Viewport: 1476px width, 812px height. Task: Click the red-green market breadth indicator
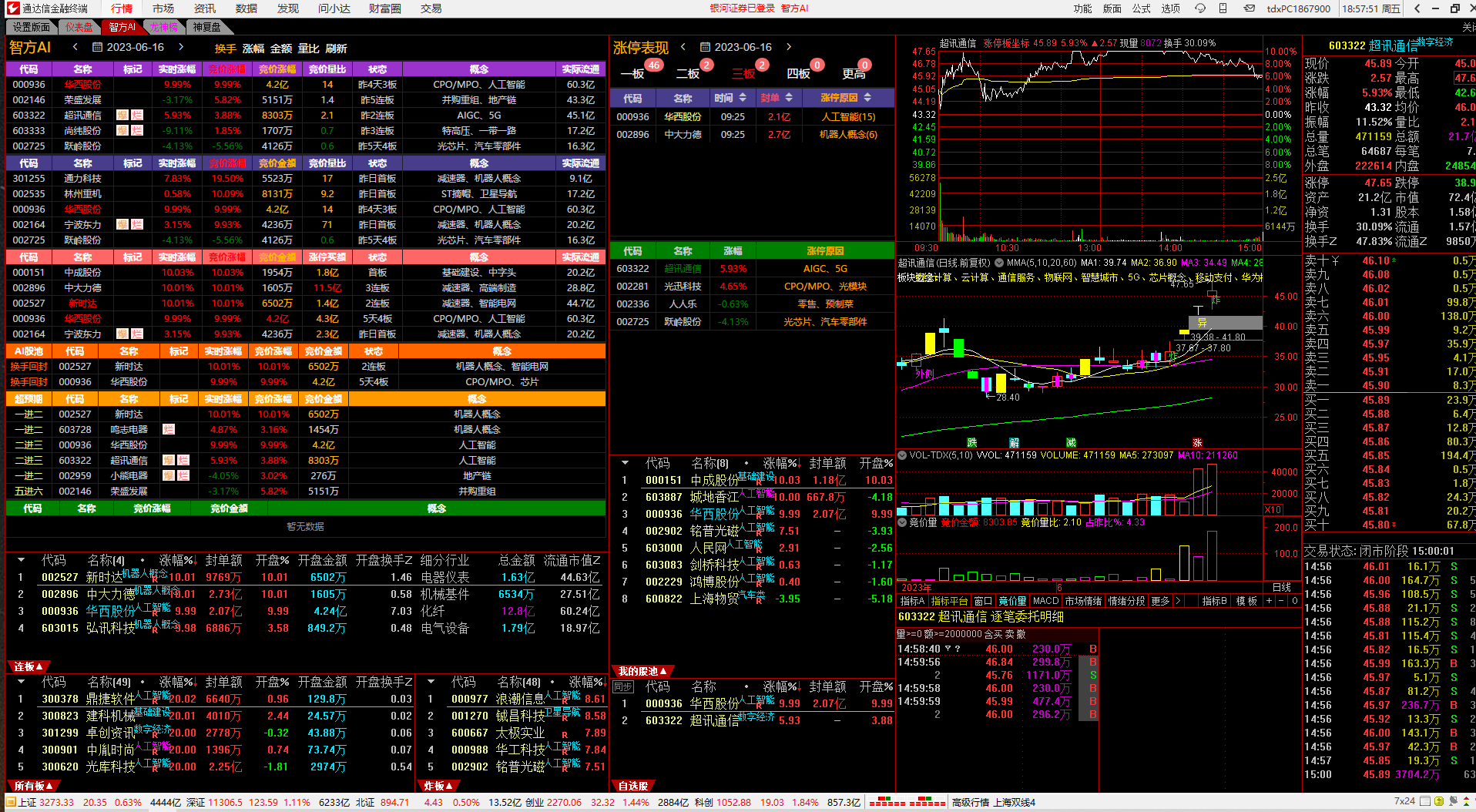click(907, 802)
